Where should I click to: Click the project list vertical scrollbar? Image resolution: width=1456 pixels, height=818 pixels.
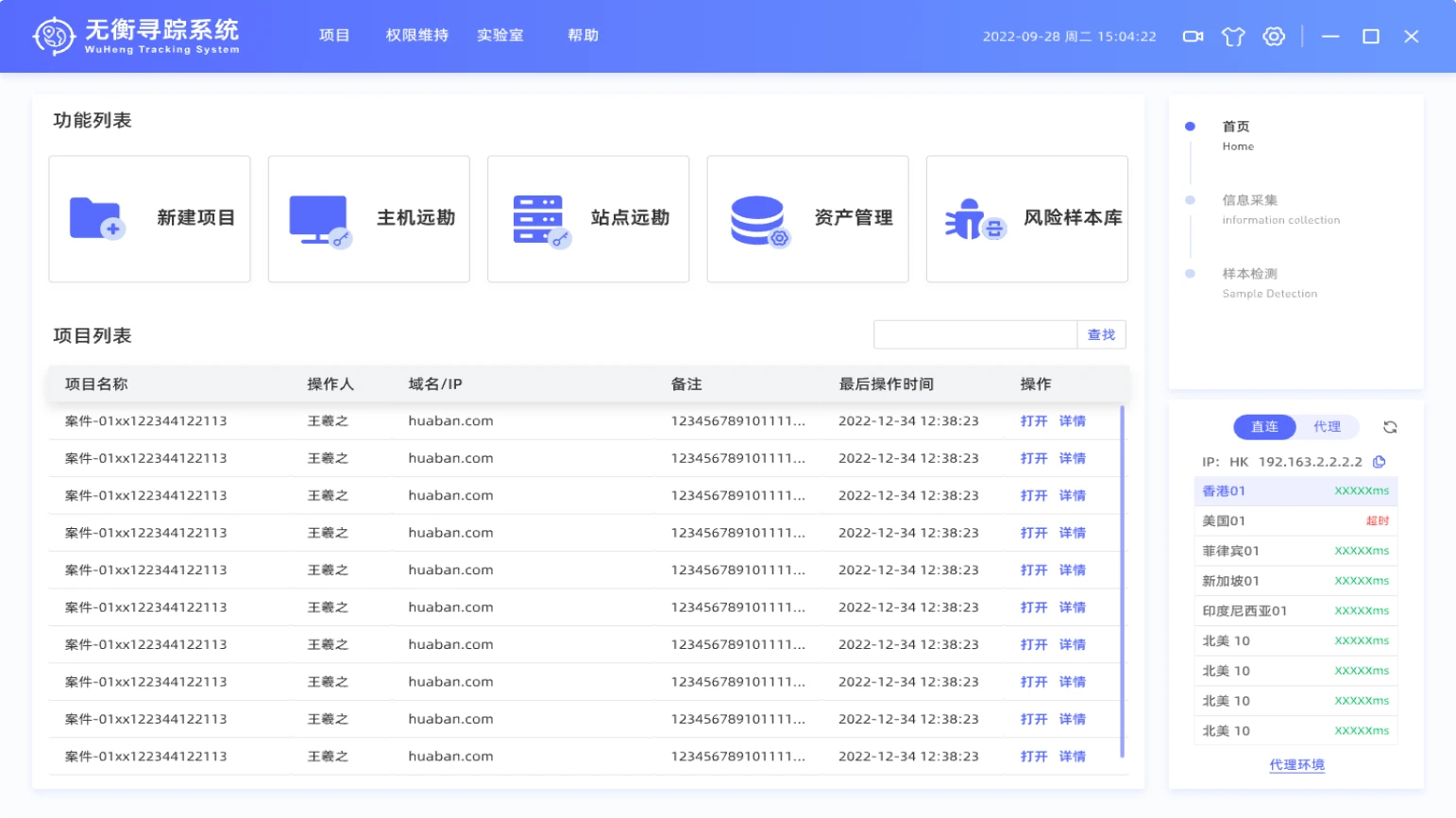point(1122,581)
